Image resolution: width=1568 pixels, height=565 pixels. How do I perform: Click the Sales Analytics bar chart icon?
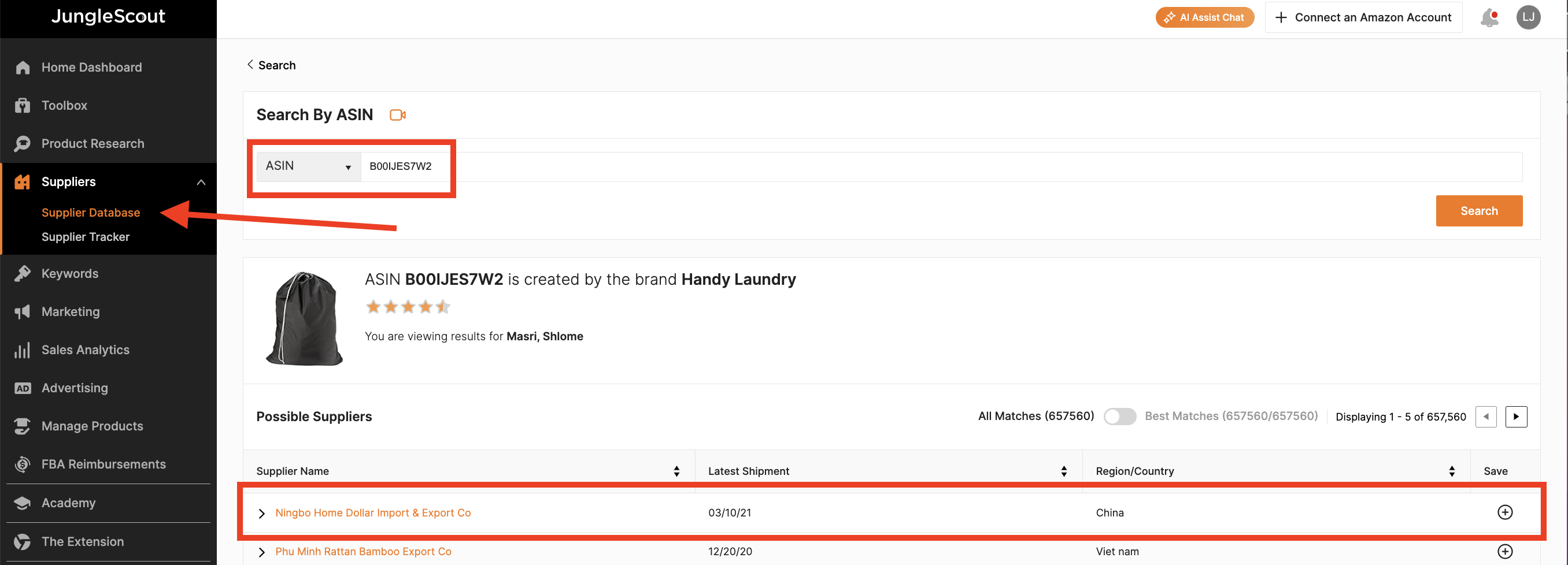point(23,350)
